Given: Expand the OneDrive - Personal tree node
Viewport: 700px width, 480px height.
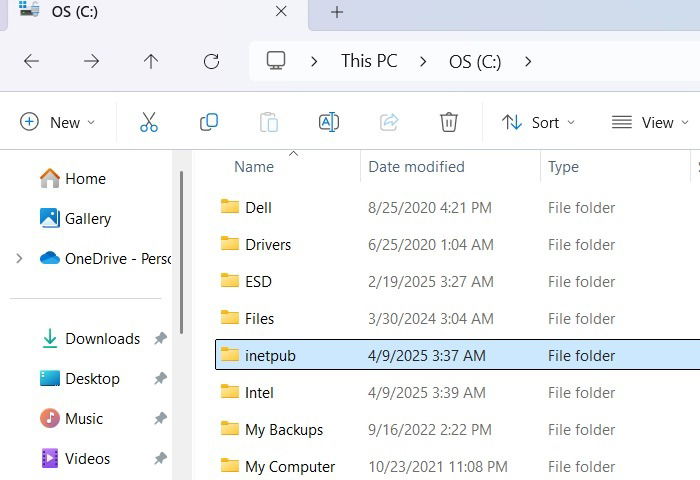Looking at the screenshot, I should pyautogui.click(x=19, y=258).
